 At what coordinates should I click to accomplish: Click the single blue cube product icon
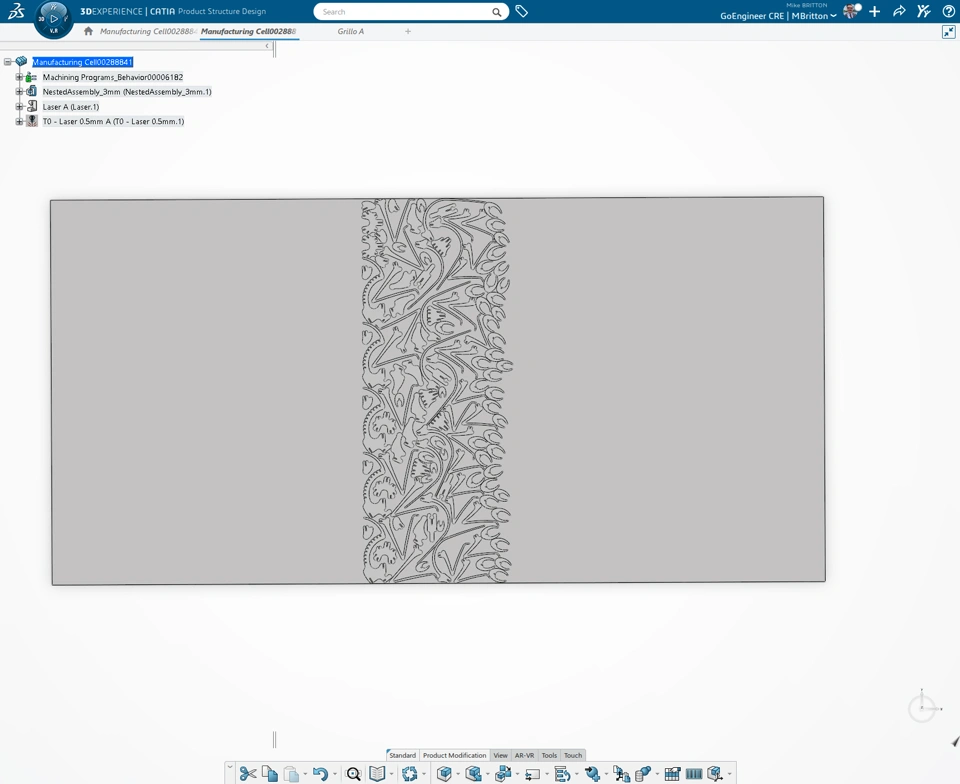pos(444,774)
